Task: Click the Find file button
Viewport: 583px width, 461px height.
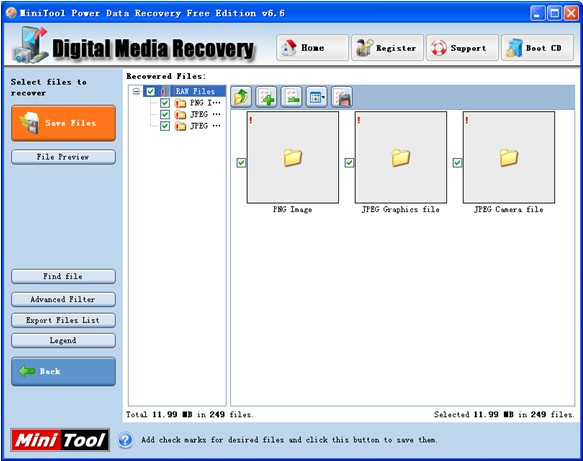Action: click(x=63, y=276)
